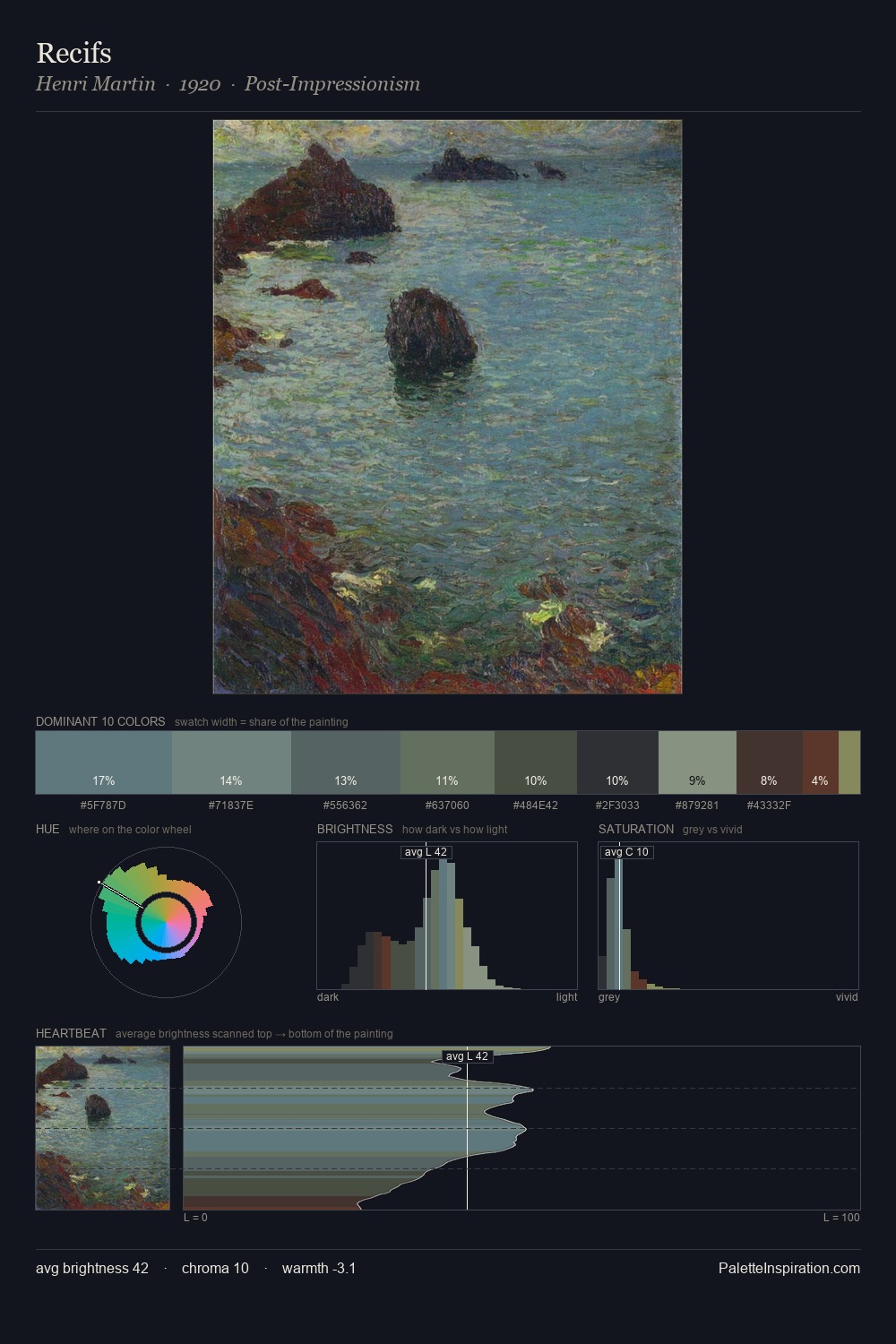896x1344 pixels.
Task: Click hex code '#5F787D'
Action: click(103, 806)
